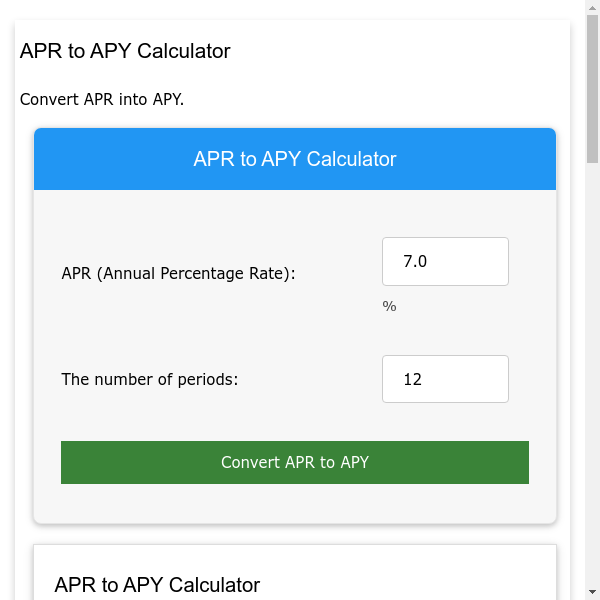Click the scrollbar up arrow
The width and height of the screenshot is (600, 600).
click(x=592, y=8)
